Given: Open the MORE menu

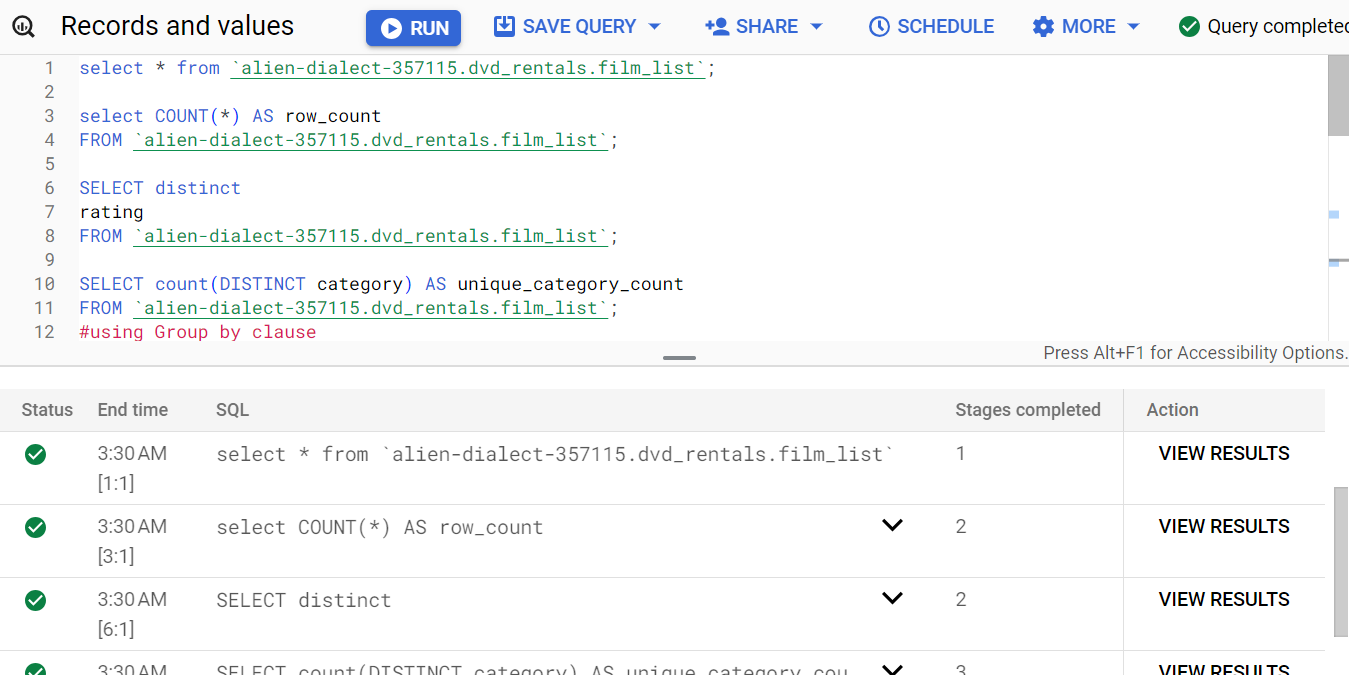Looking at the screenshot, I should (x=1086, y=27).
